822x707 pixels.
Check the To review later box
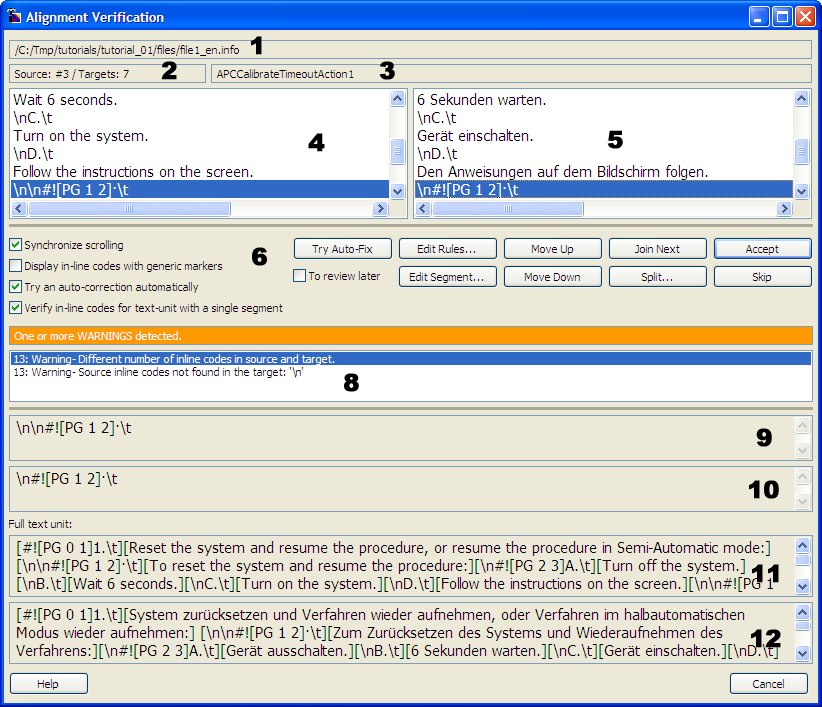[299, 276]
